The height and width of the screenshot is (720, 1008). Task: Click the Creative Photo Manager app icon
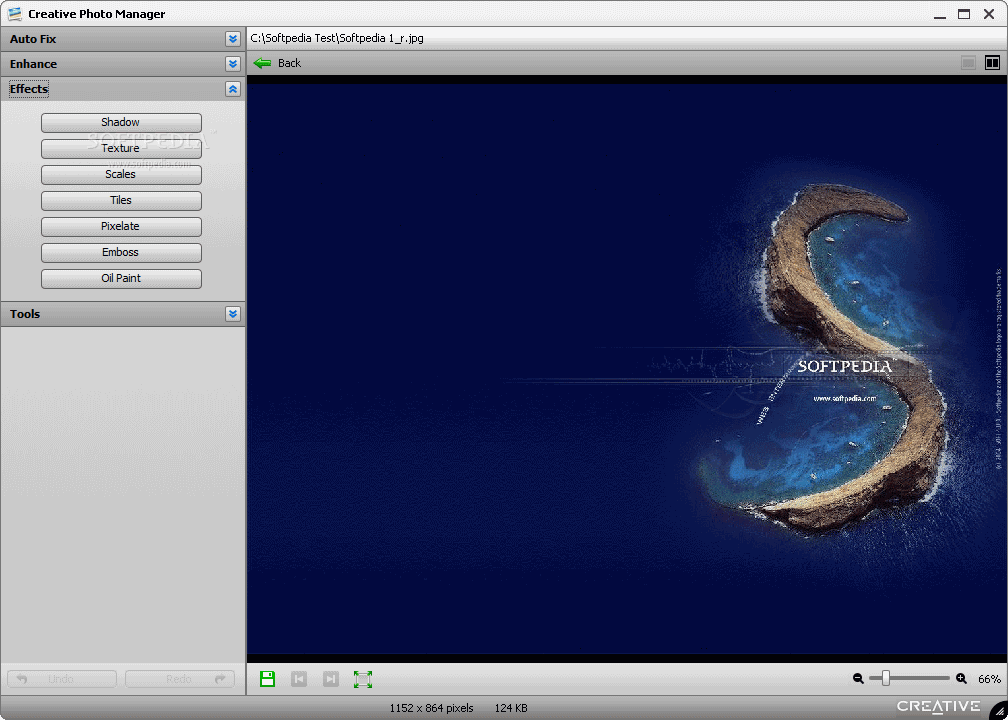(14, 14)
